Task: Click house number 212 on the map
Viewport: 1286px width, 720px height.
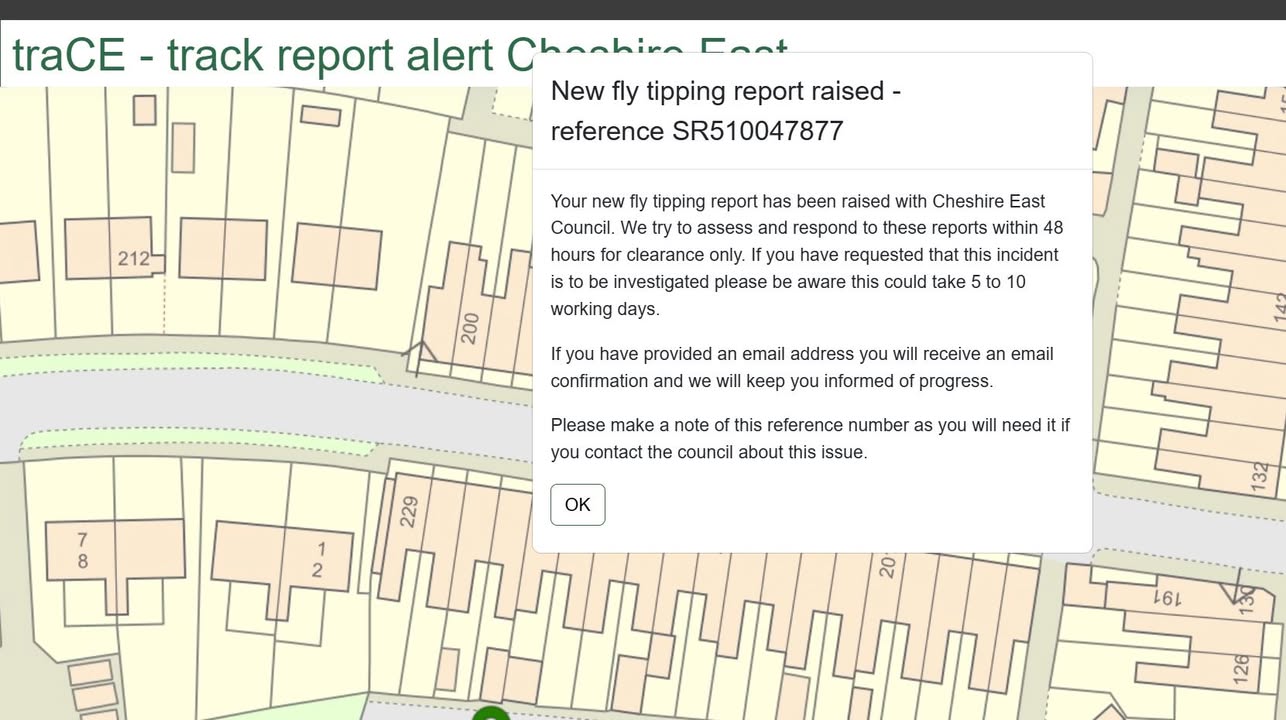Action: coord(133,259)
